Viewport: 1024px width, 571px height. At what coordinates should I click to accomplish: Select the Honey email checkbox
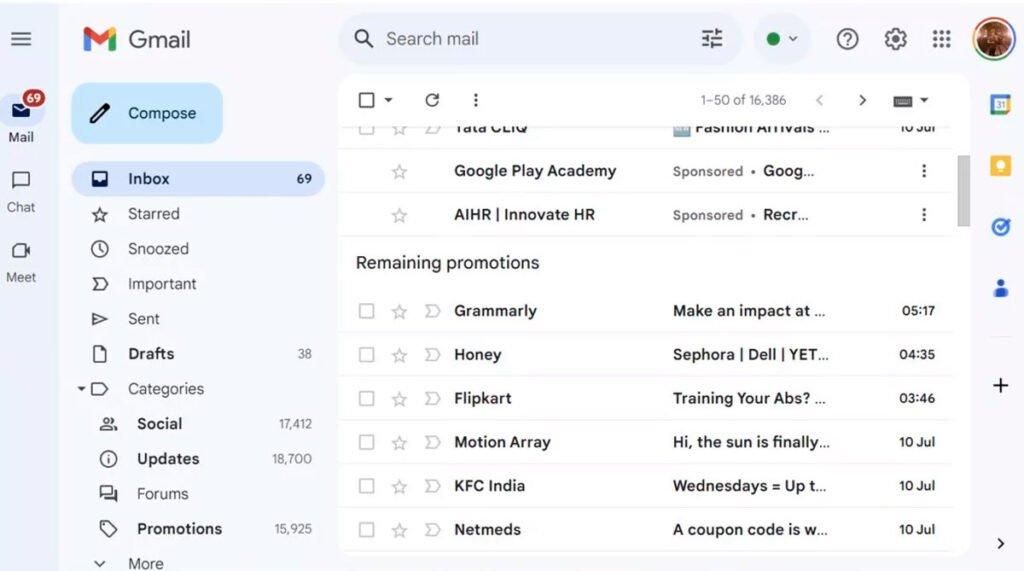[367, 355]
